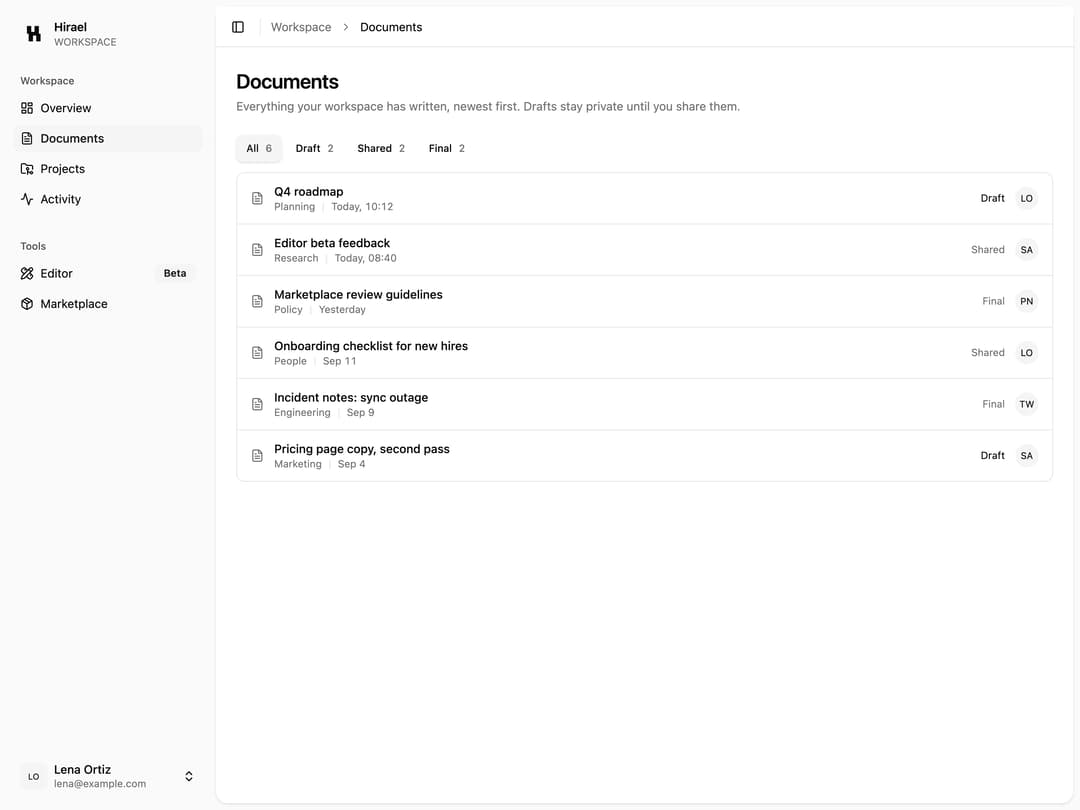Viewport: 1080px width, 810px height.
Task: Open Marketplace in the sidebar
Action: click(107, 304)
